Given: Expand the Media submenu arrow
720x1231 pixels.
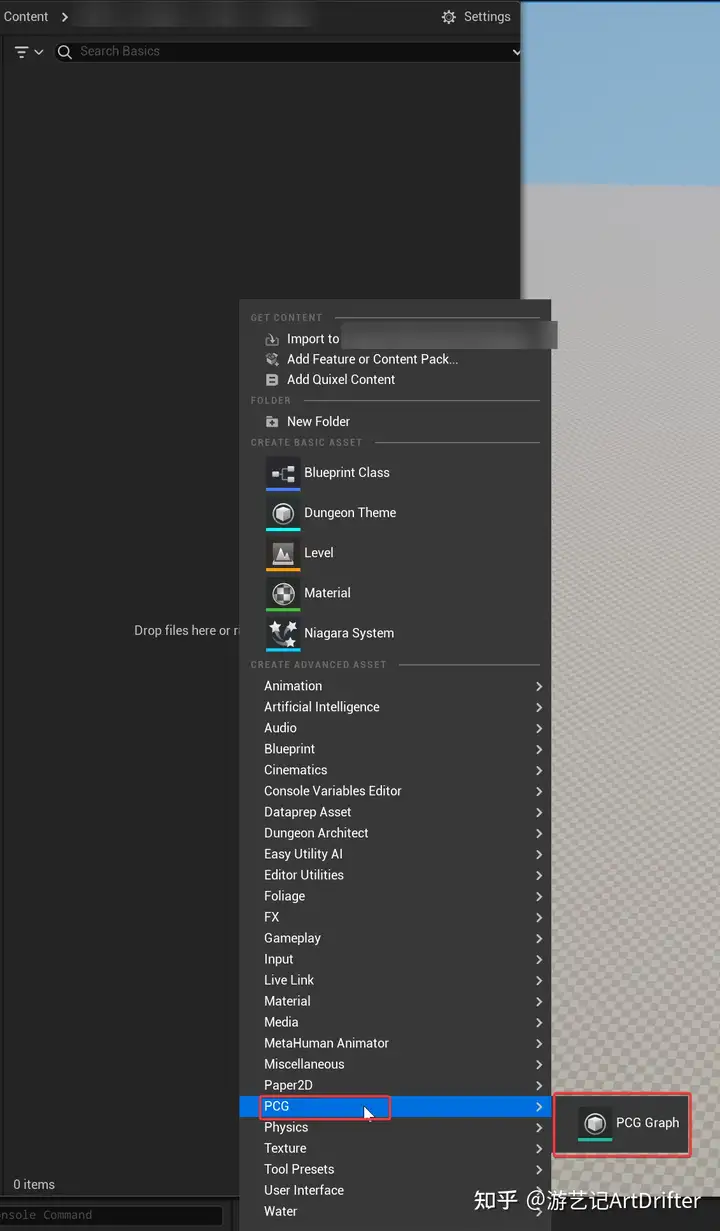Looking at the screenshot, I should tap(539, 1022).
